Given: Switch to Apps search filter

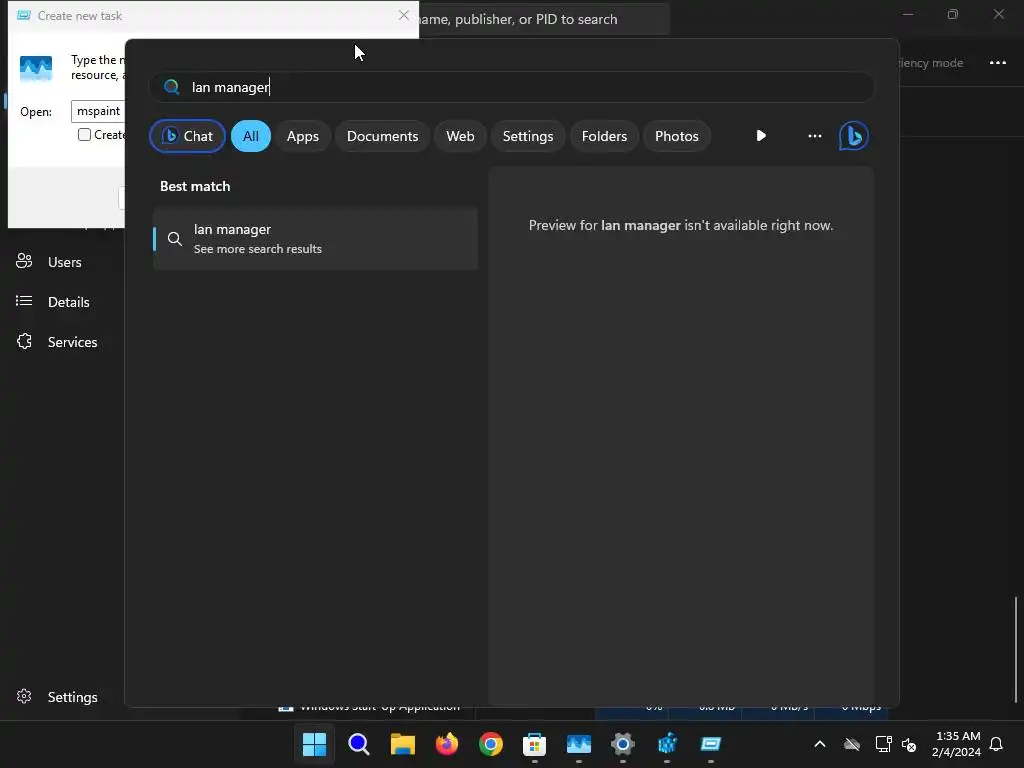Looking at the screenshot, I should tap(302, 136).
